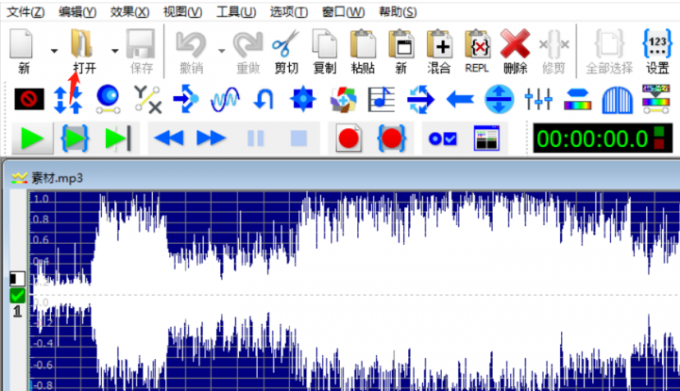The image size is (680, 391).
Task: Click play-to-end button with vertical bar
Action: click(118, 139)
